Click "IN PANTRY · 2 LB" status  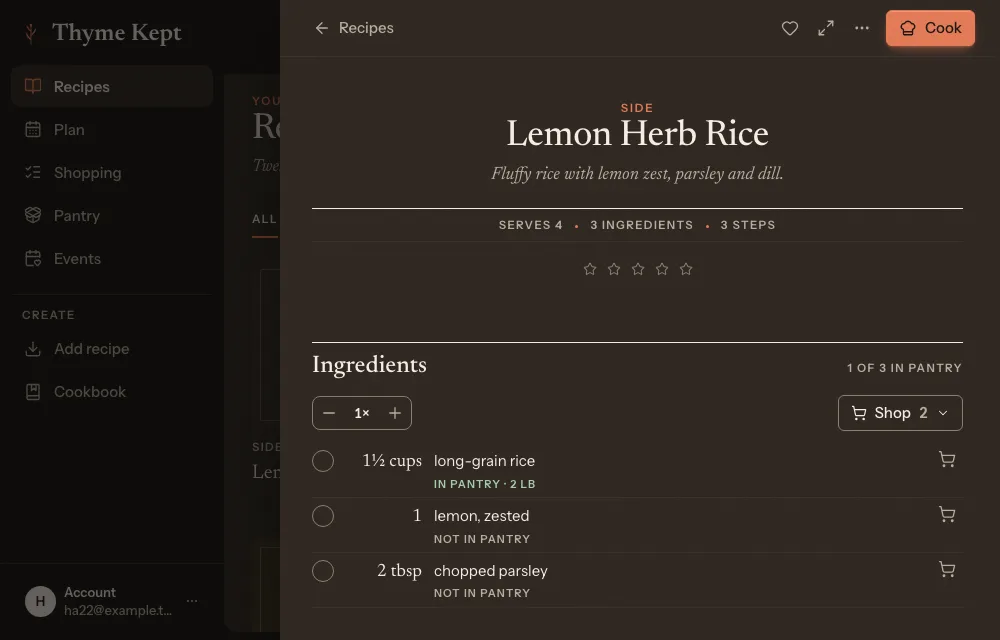tap(485, 484)
